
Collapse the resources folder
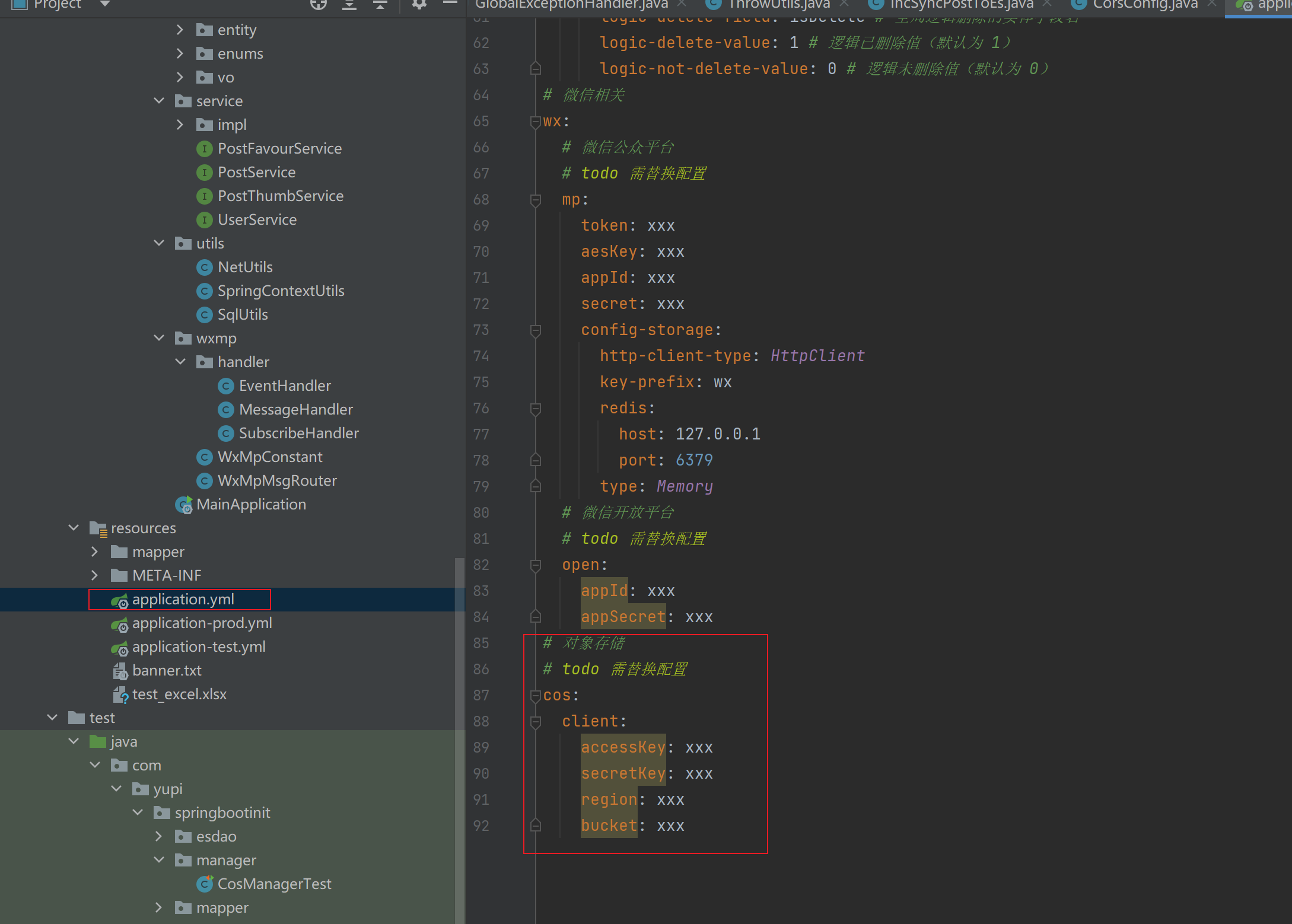coord(74,528)
